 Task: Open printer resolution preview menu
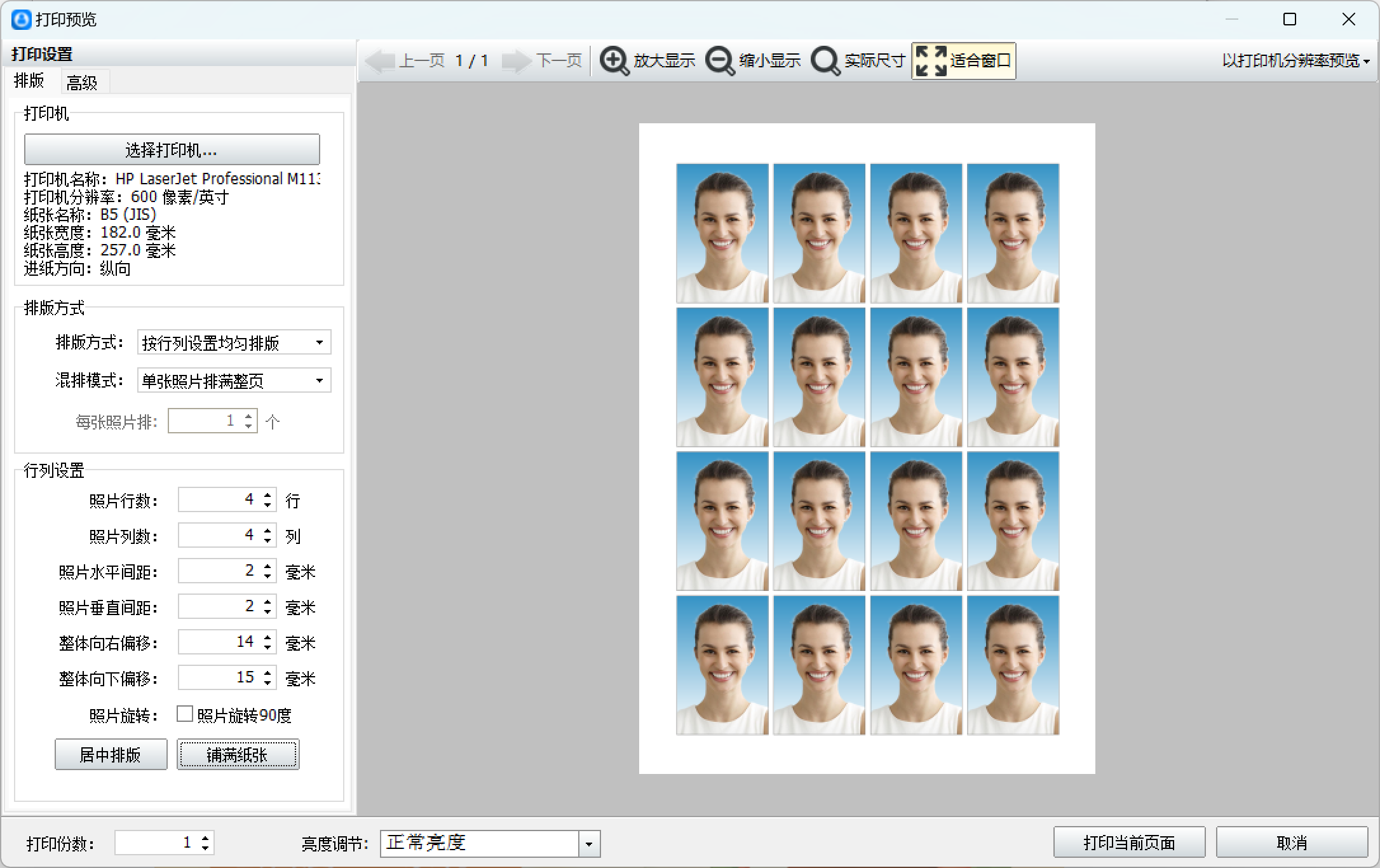(x=1295, y=61)
